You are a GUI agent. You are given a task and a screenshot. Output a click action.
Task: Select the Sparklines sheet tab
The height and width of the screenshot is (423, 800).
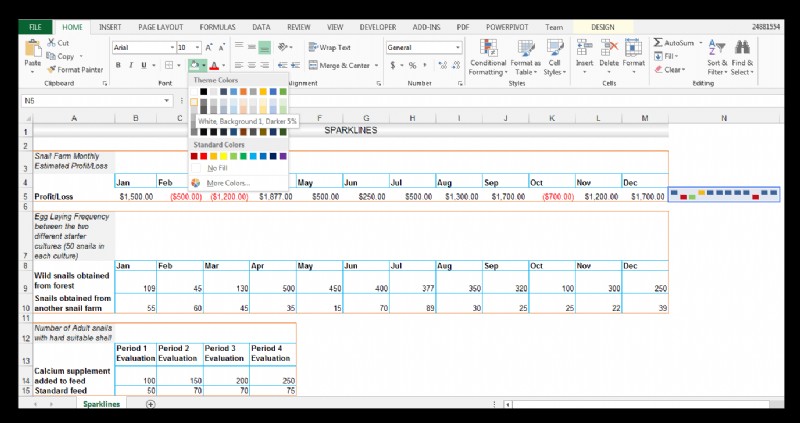click(101, 404)
